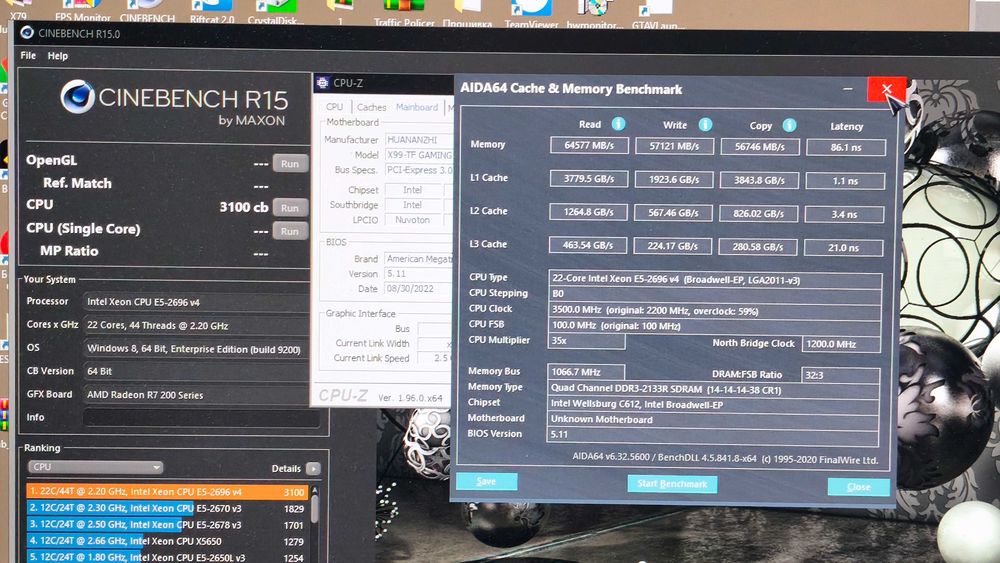This screenshot has width=1000, height=563.
Task: Click X99-TF GAMING model field in CPU-Z
Action: point(418,155)
